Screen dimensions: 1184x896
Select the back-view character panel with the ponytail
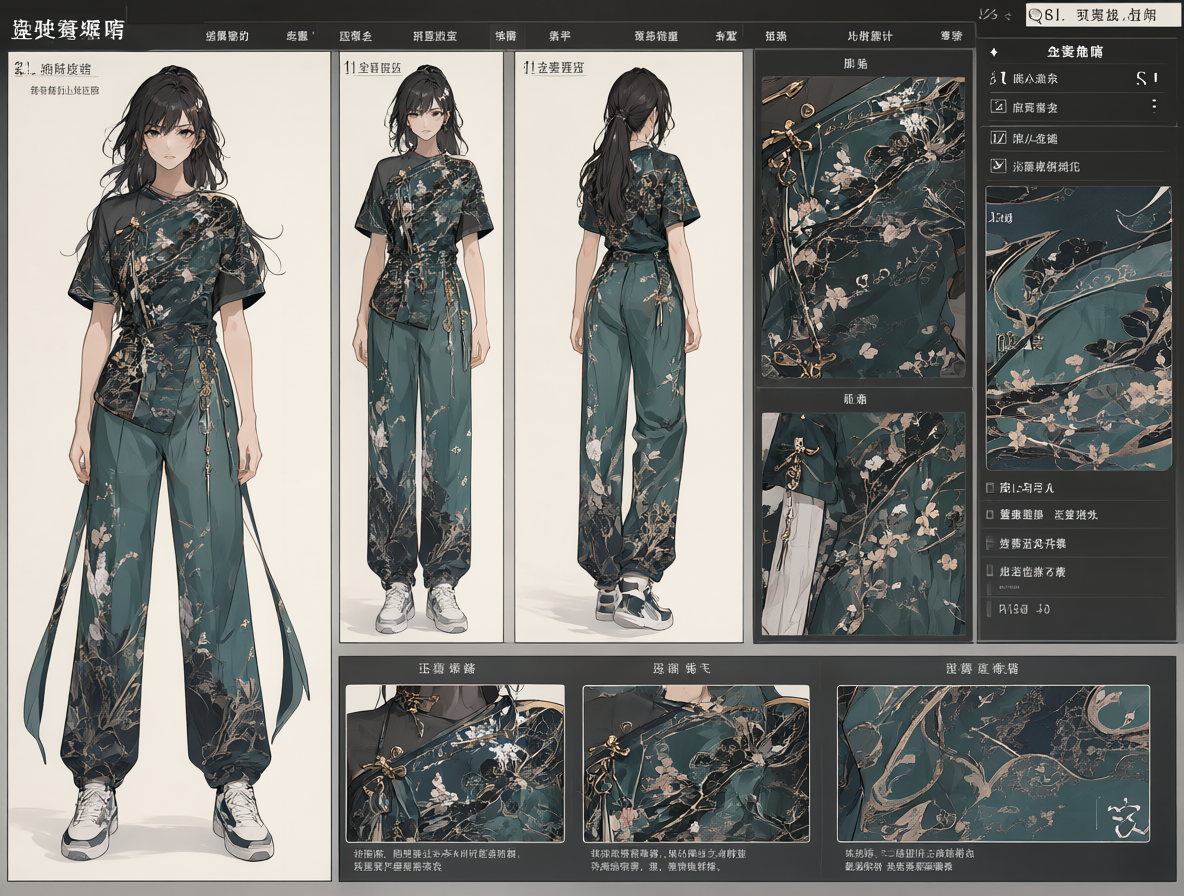(x=628, y=347)
